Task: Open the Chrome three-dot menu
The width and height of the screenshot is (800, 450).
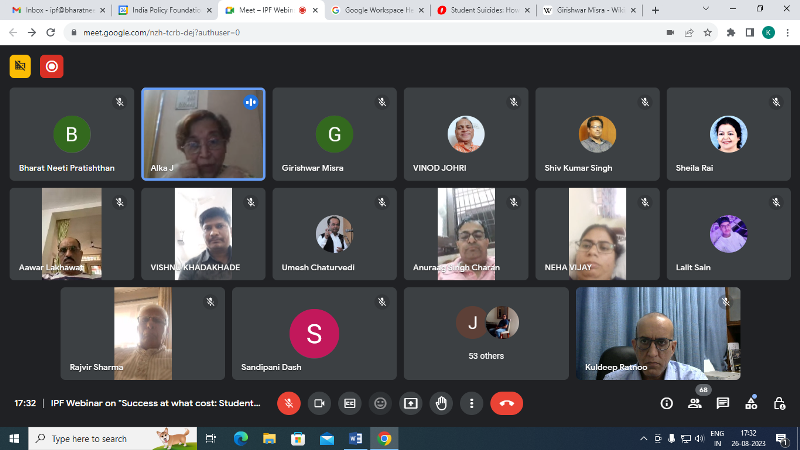Action: [786, 32]
